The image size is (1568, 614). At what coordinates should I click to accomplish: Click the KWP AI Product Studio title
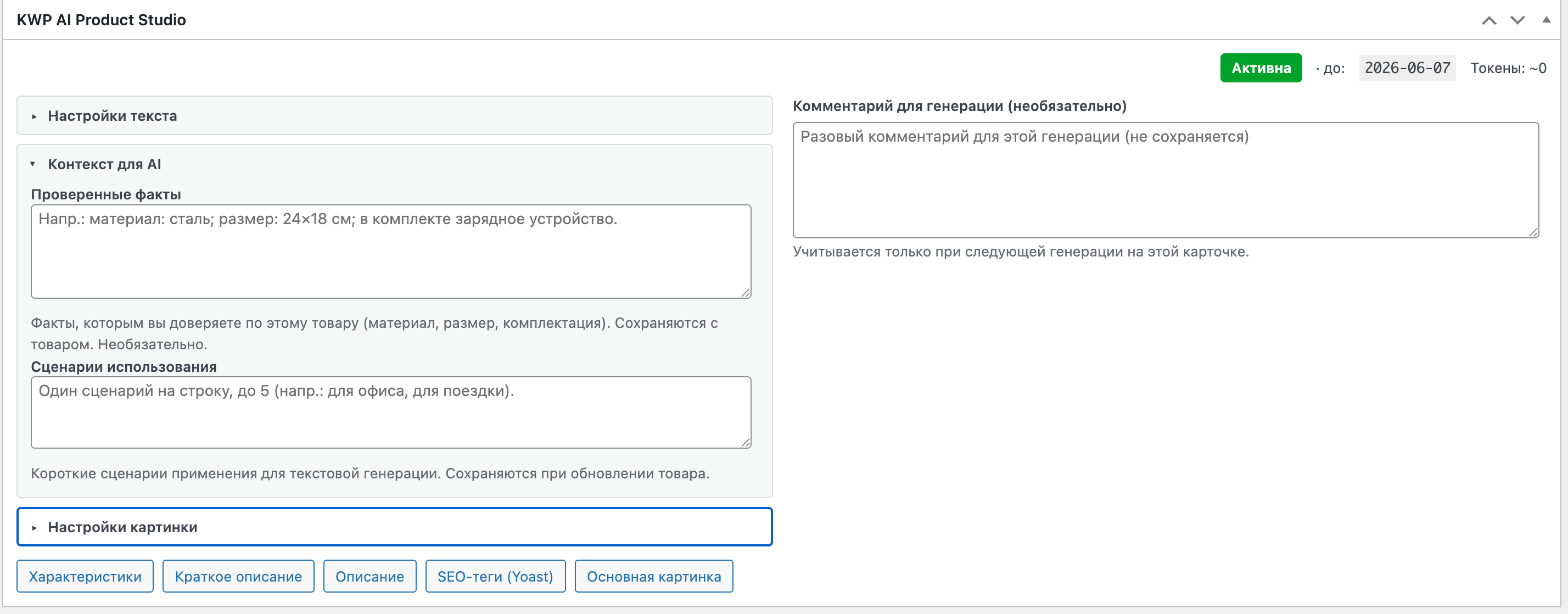[101, 20]
